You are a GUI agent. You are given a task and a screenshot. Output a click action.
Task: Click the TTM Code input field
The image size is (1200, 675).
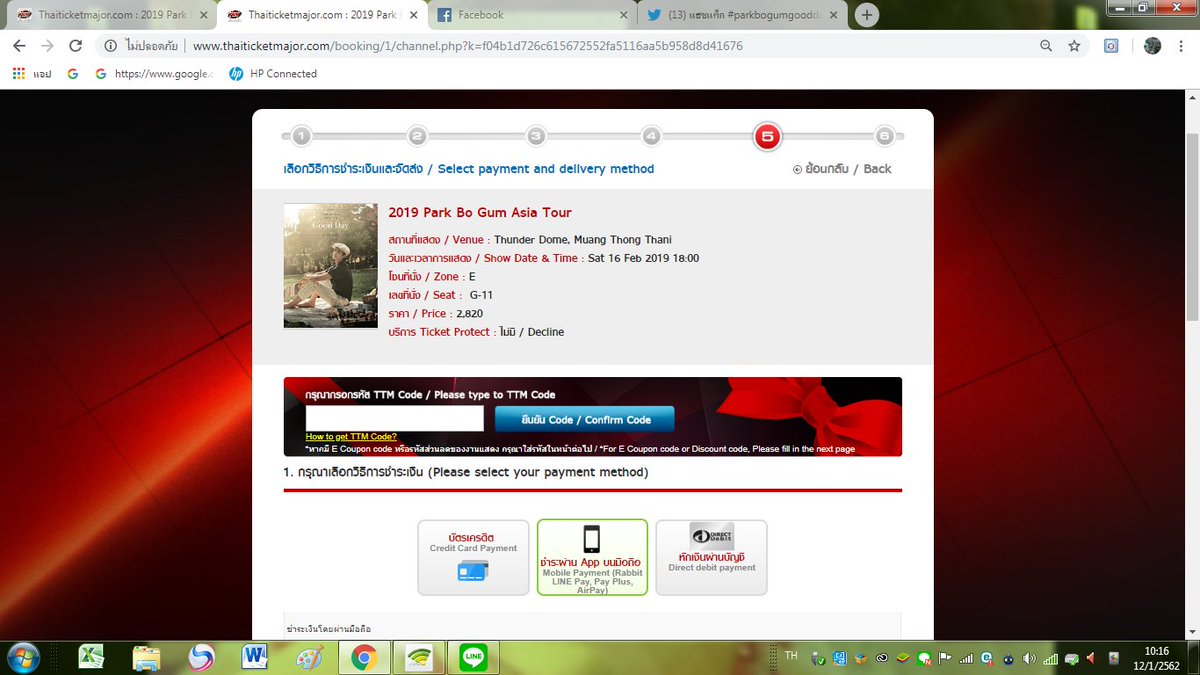click(x=394, y=418)
